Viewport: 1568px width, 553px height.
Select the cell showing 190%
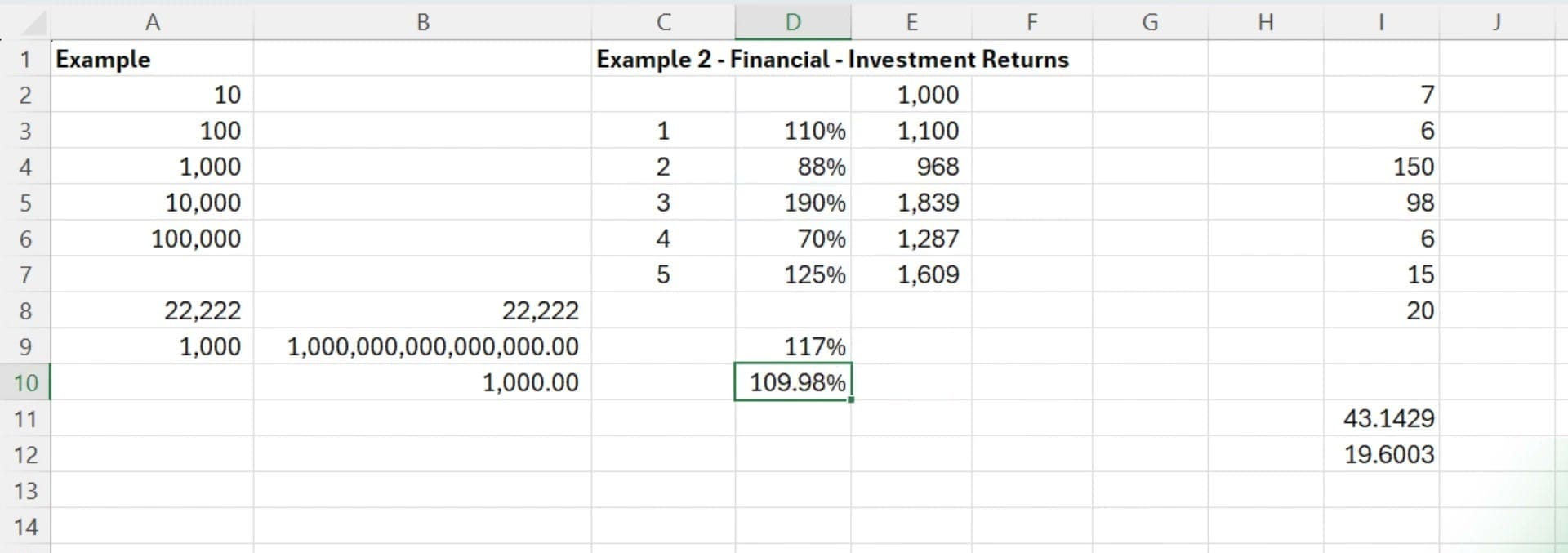792,203
